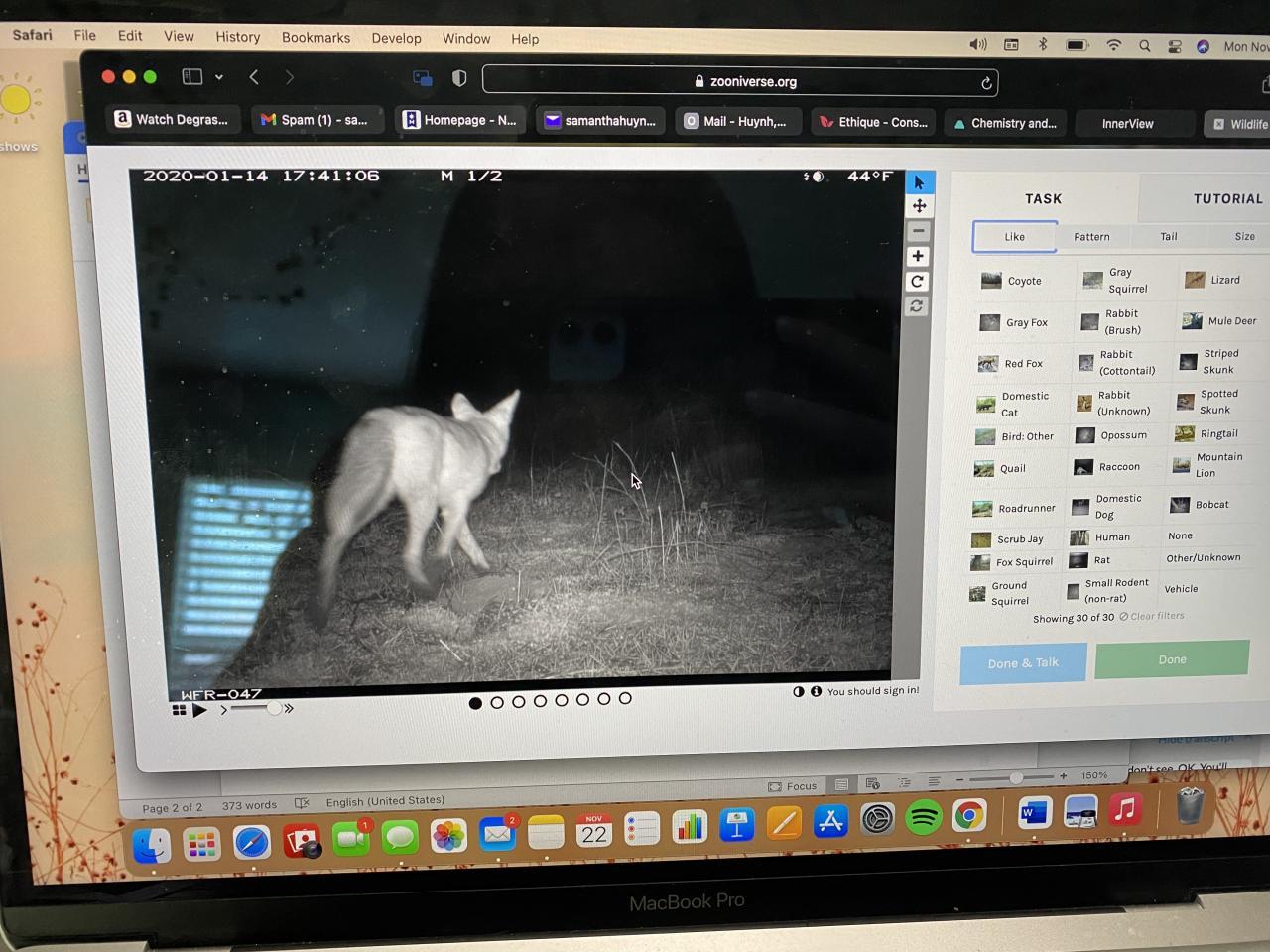Open Safari sidebar dropdown arrow
Screen dimensions: 1270x952
219,77
